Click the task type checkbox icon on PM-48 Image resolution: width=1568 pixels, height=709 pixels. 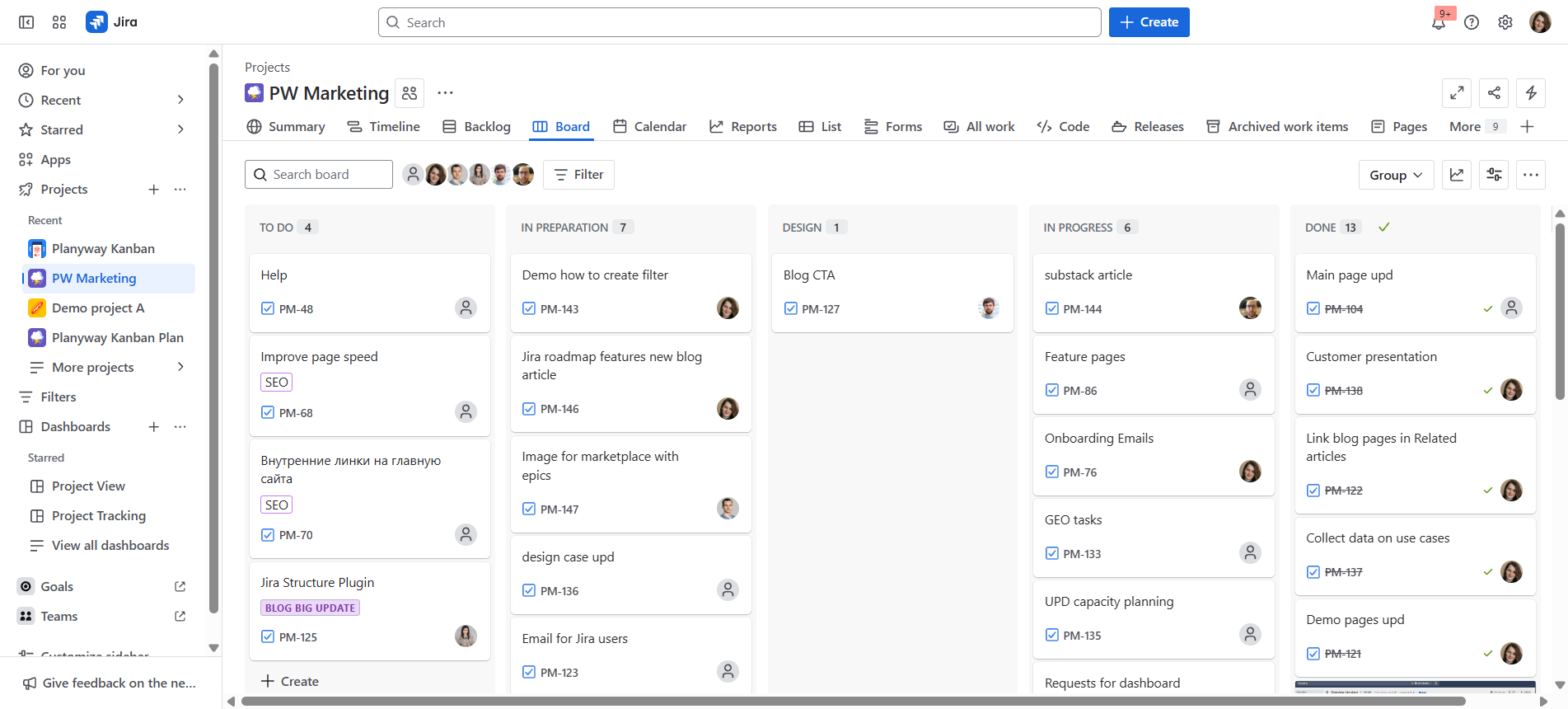point(268,308)
